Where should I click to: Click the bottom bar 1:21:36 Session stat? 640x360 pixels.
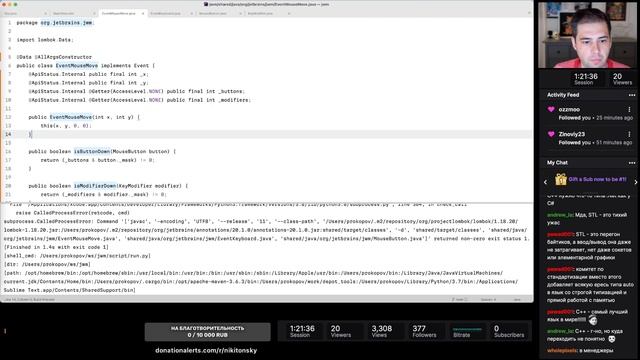pos(302,331)
